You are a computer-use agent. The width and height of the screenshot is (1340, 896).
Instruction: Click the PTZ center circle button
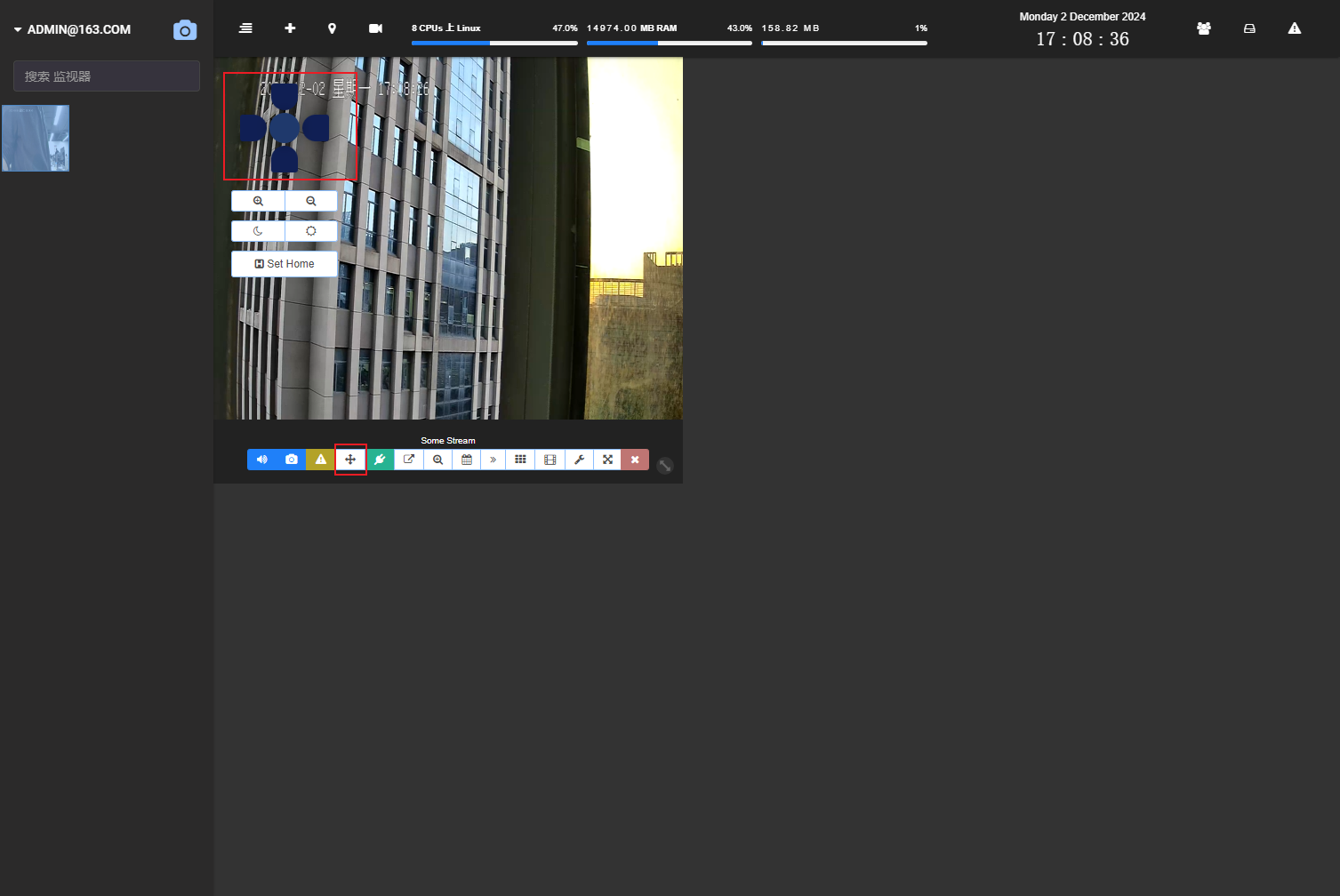click(285, 128)
